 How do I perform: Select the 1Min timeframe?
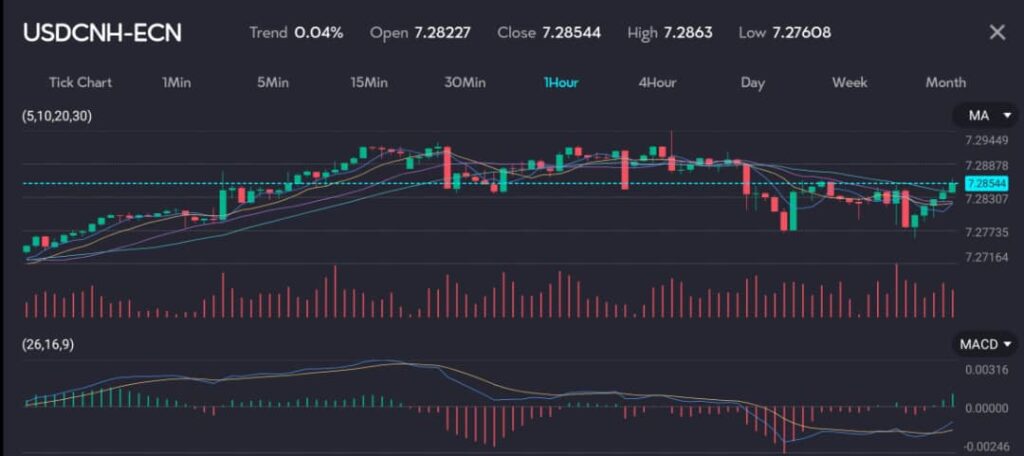[x=176, y=82]
